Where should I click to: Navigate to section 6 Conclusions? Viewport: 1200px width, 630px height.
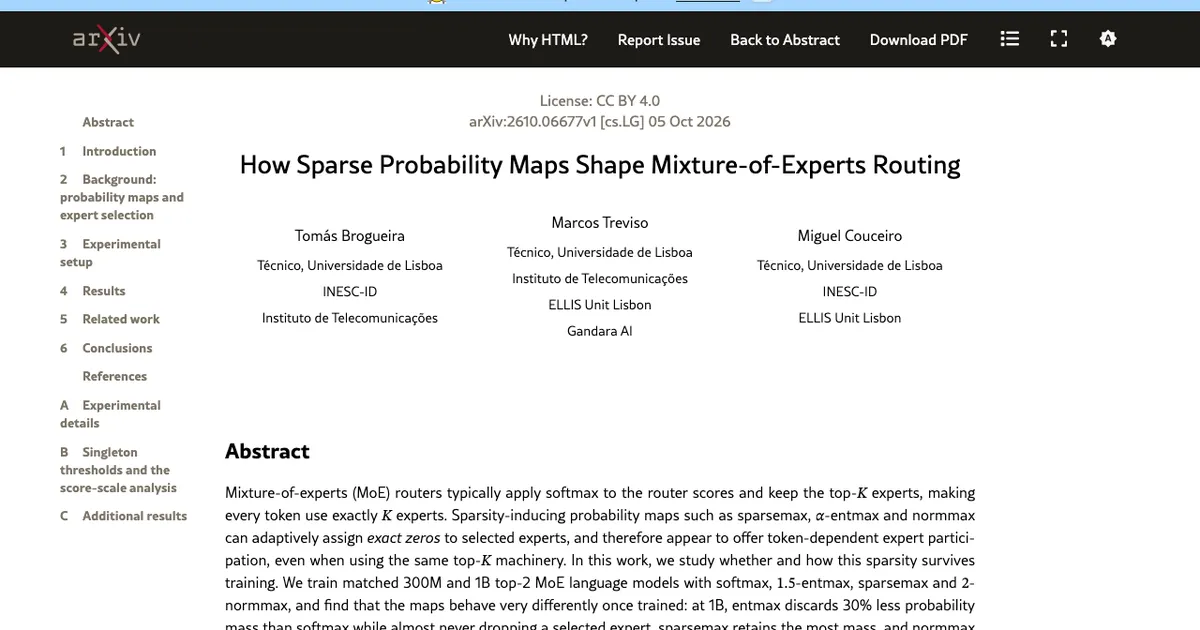[x=106, y=348]
